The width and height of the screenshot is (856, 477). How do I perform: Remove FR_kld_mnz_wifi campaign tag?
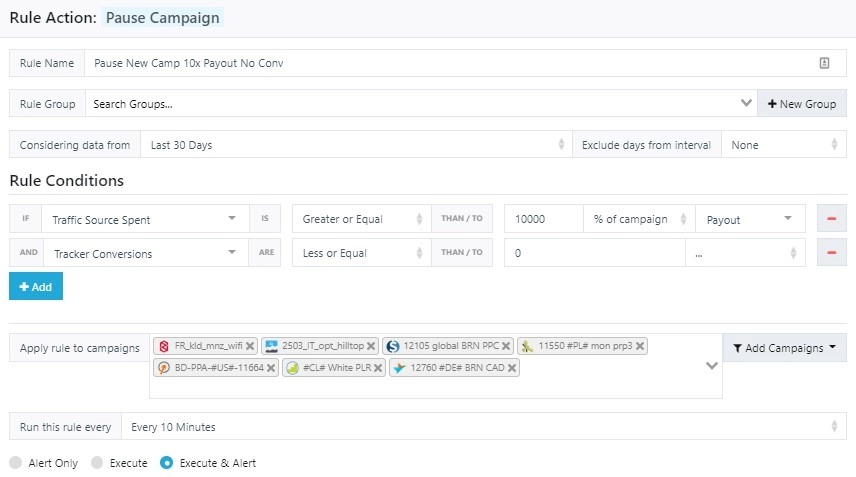249,346
